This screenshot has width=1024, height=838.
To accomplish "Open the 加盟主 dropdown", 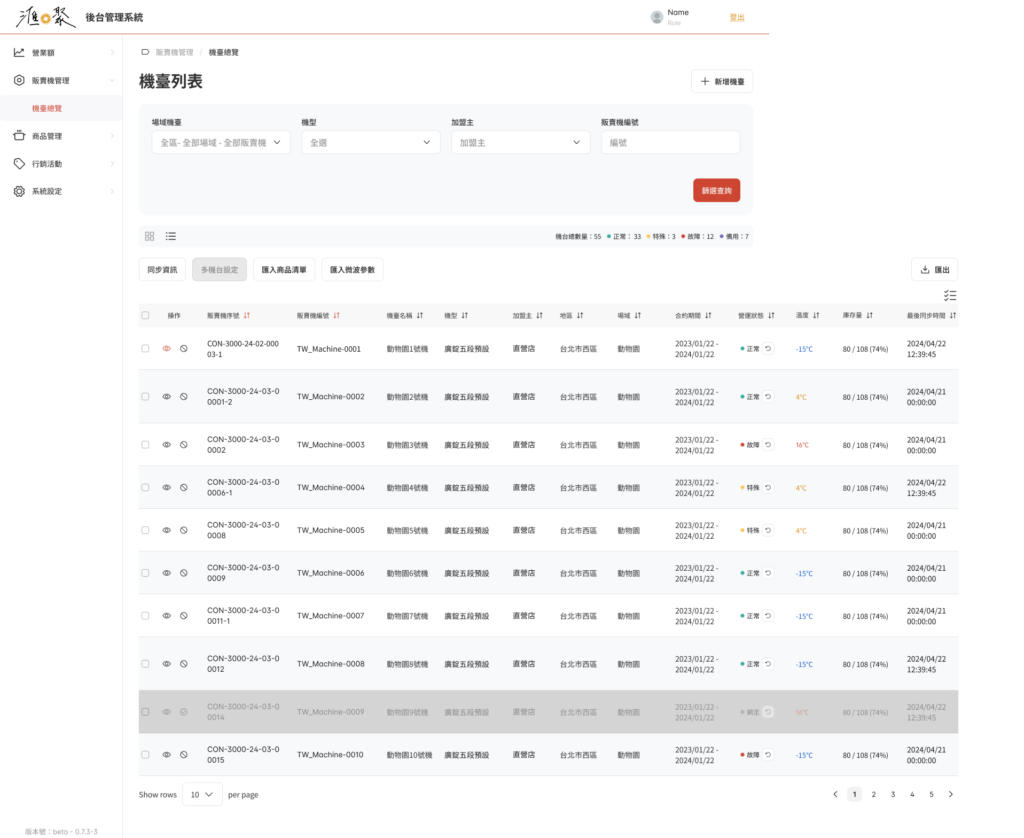I will [x=520, y=143].
